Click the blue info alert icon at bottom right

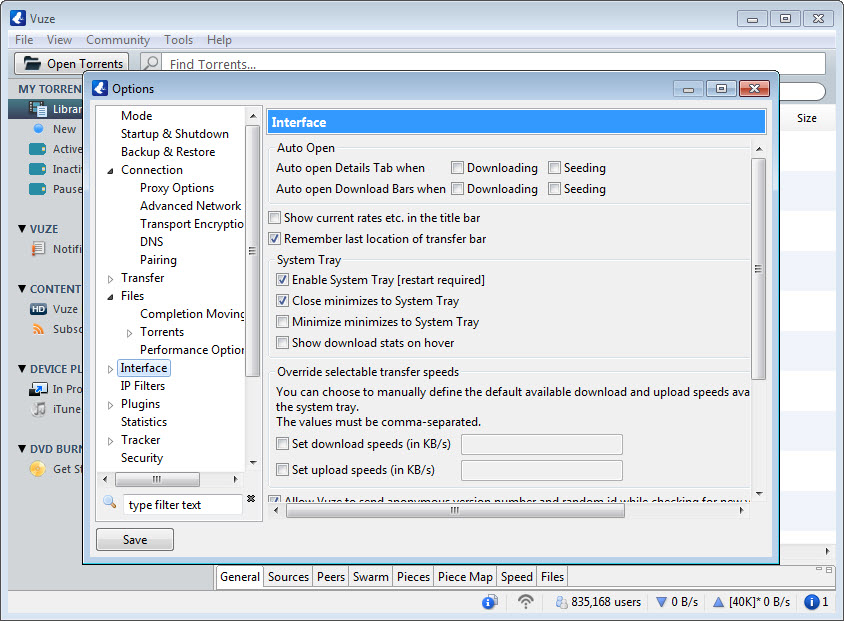(x=811, y=602)
